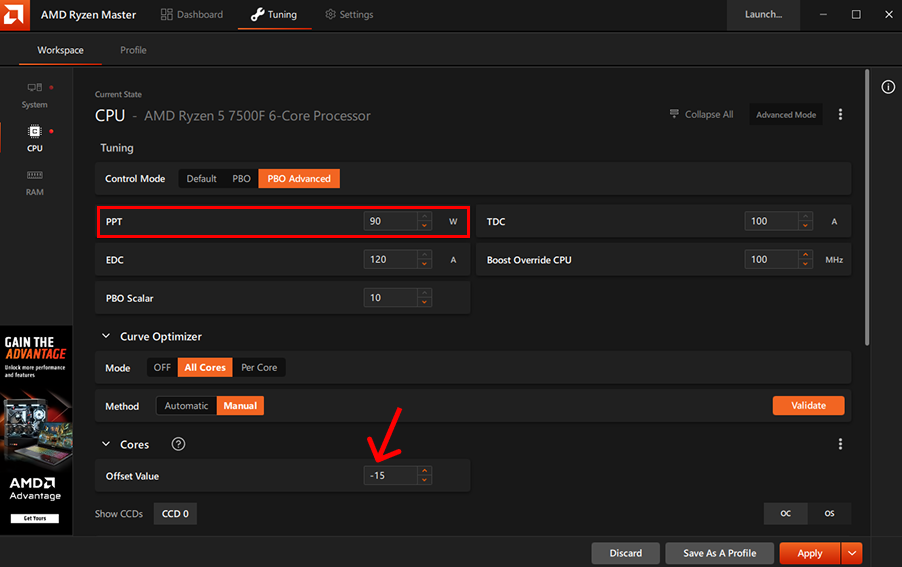Open the System sidebar section
Screen dimensions: 902x567
coord(35,95)
